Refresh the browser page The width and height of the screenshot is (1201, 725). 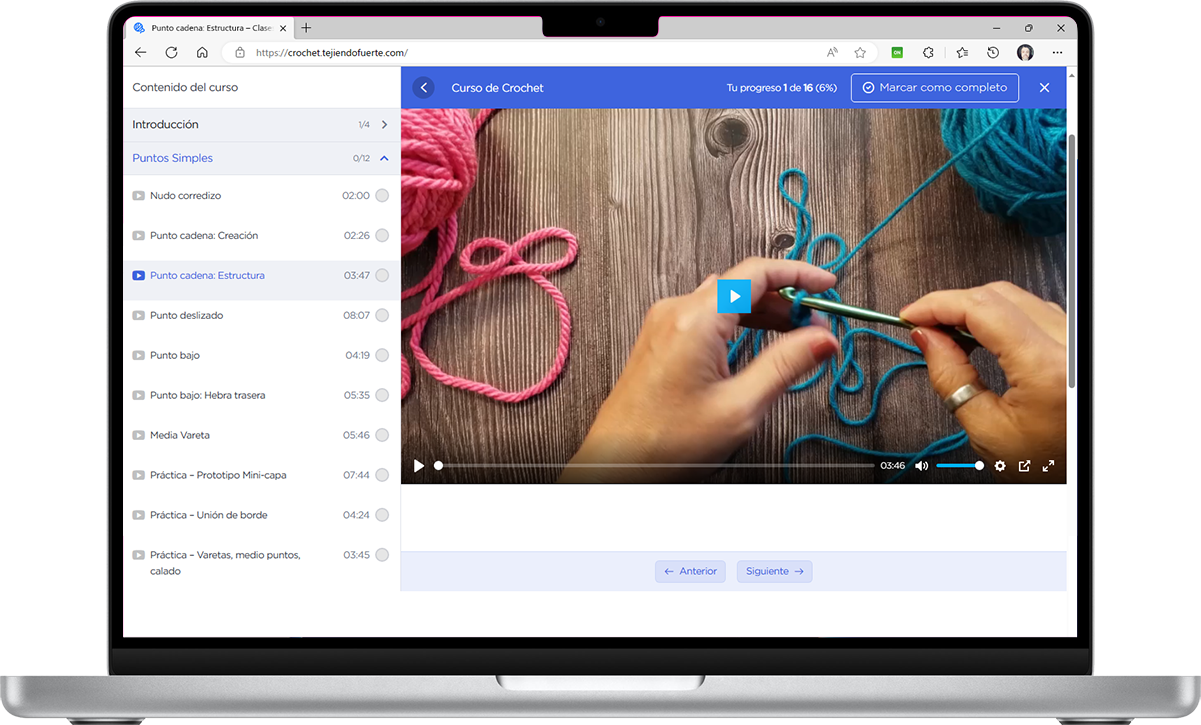point(171,53)
